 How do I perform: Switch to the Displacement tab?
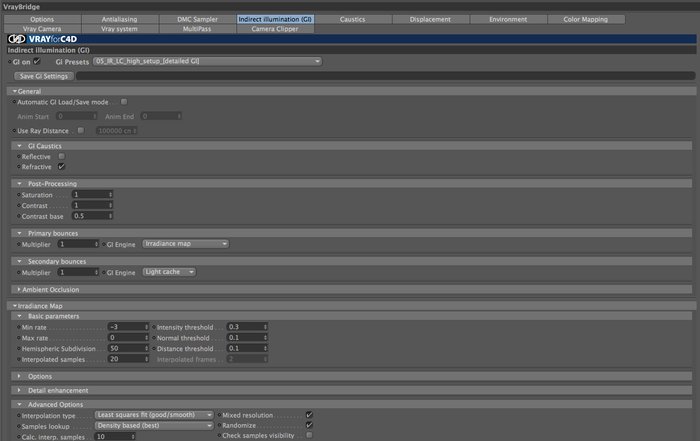pyautogui.click(x=430, y=19)
